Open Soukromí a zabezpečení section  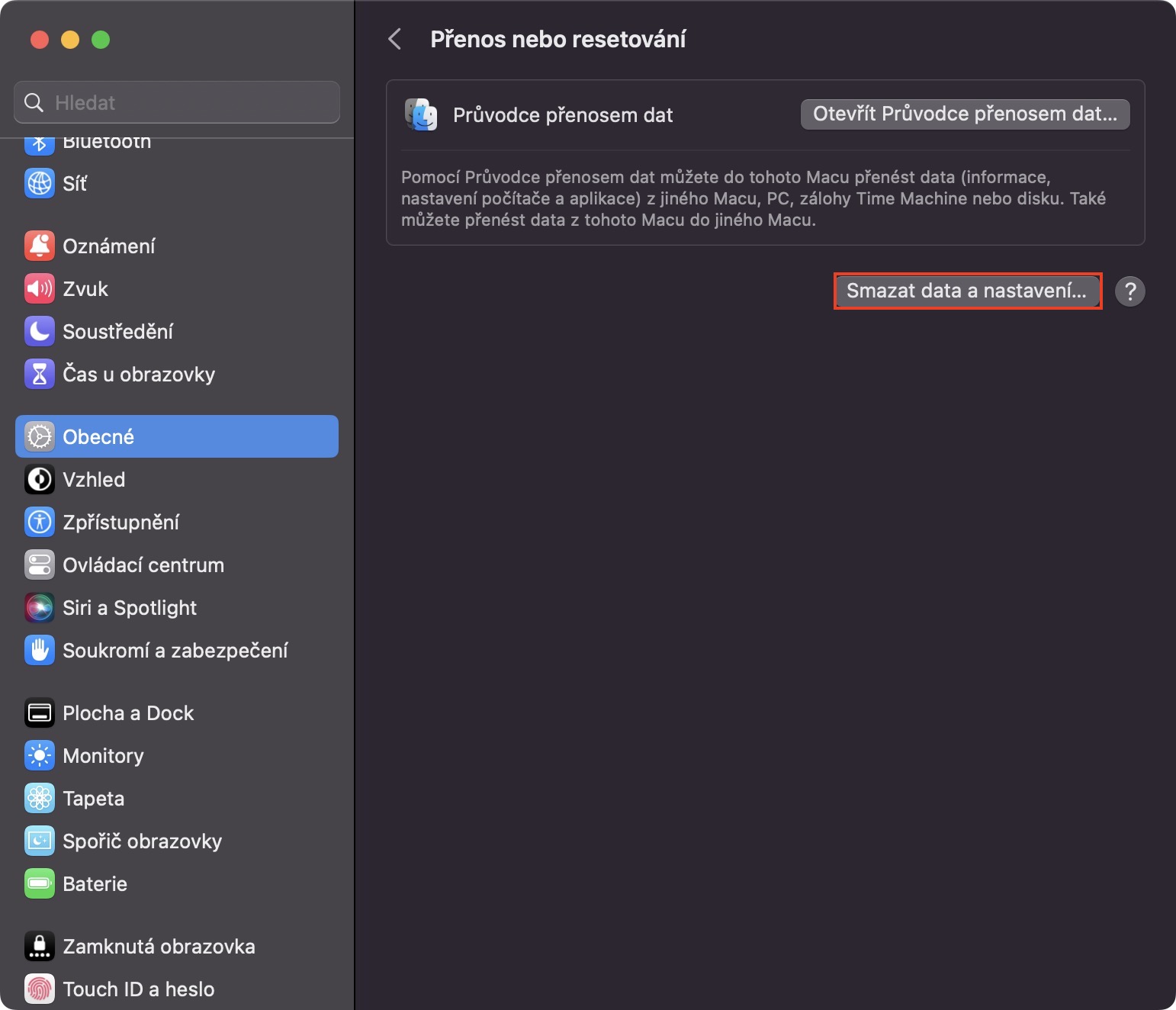(175, 650)
